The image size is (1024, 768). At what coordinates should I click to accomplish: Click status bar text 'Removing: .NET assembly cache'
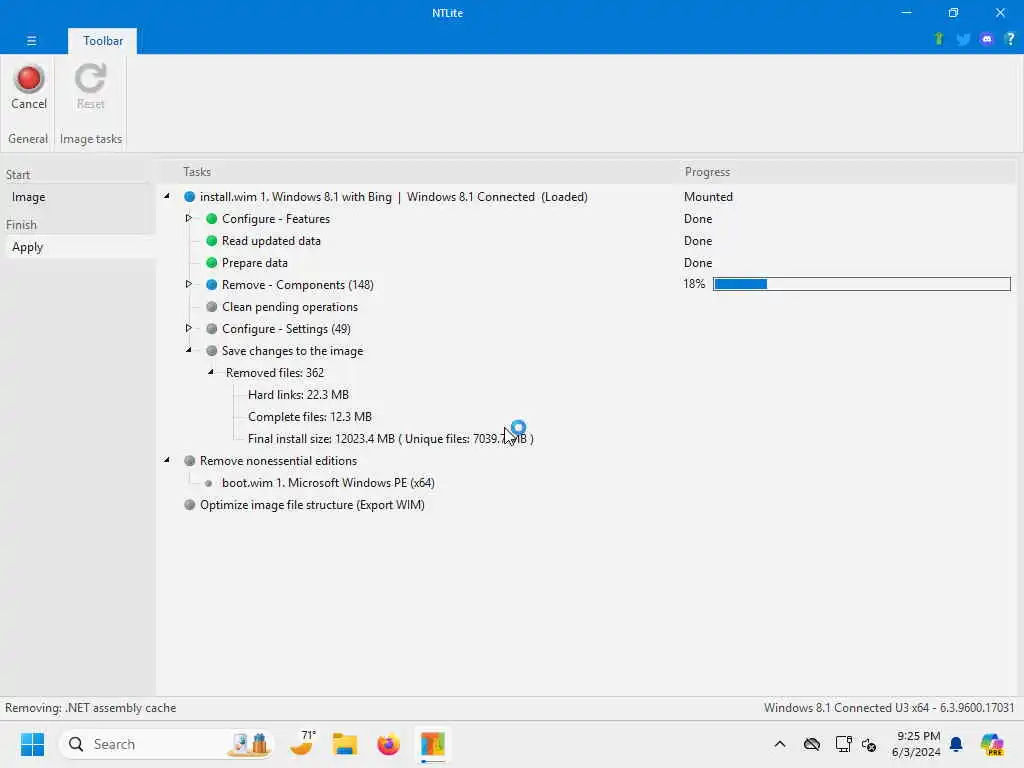click(91, 708)
